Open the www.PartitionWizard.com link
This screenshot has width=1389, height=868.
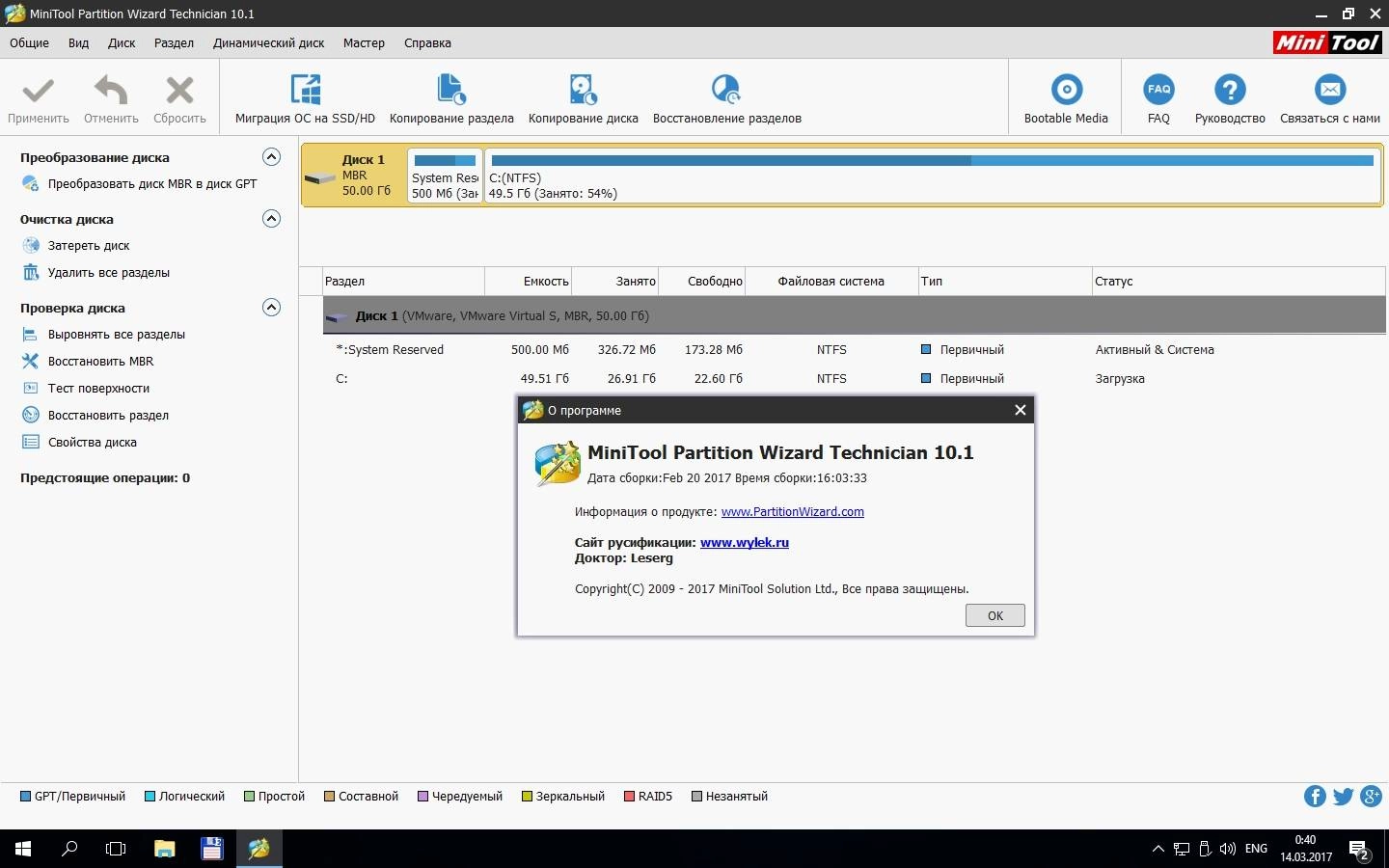[793, 512]
